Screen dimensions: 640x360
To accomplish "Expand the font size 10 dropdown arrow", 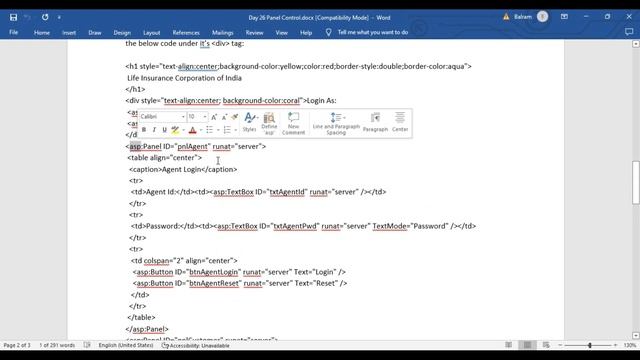I will tap(205, 117).
